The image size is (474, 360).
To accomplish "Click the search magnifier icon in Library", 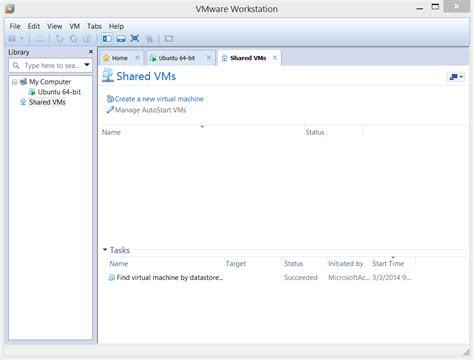I will (x=16, y=65).
